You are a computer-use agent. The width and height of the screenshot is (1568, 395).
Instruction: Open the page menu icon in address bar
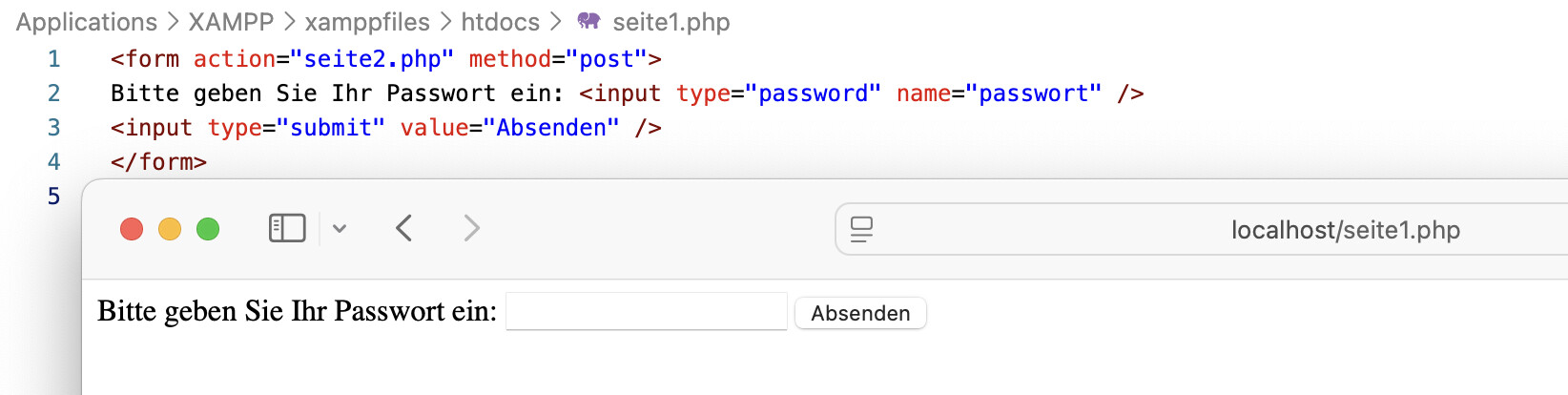pyautogui.click(x=861, y=230)
